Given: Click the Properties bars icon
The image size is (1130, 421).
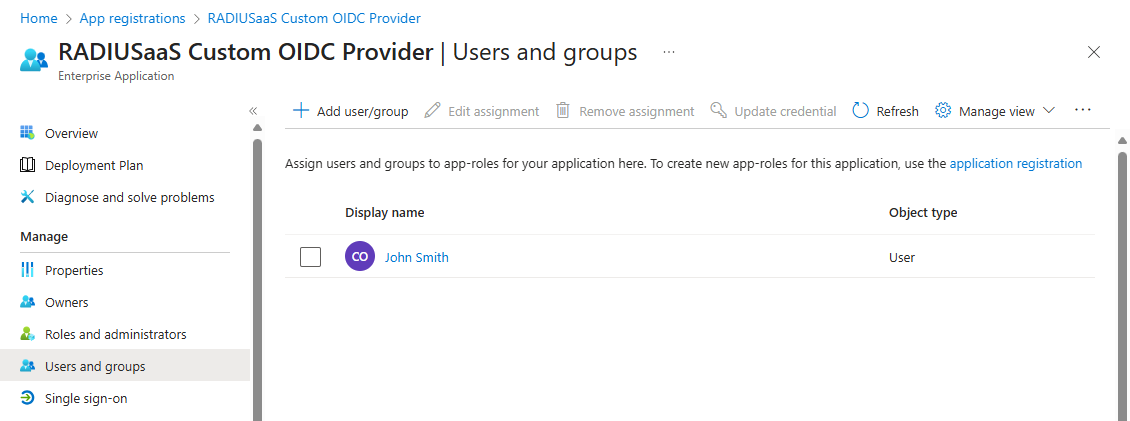Looking at the screenshot, I should click(x=27, y=270).
